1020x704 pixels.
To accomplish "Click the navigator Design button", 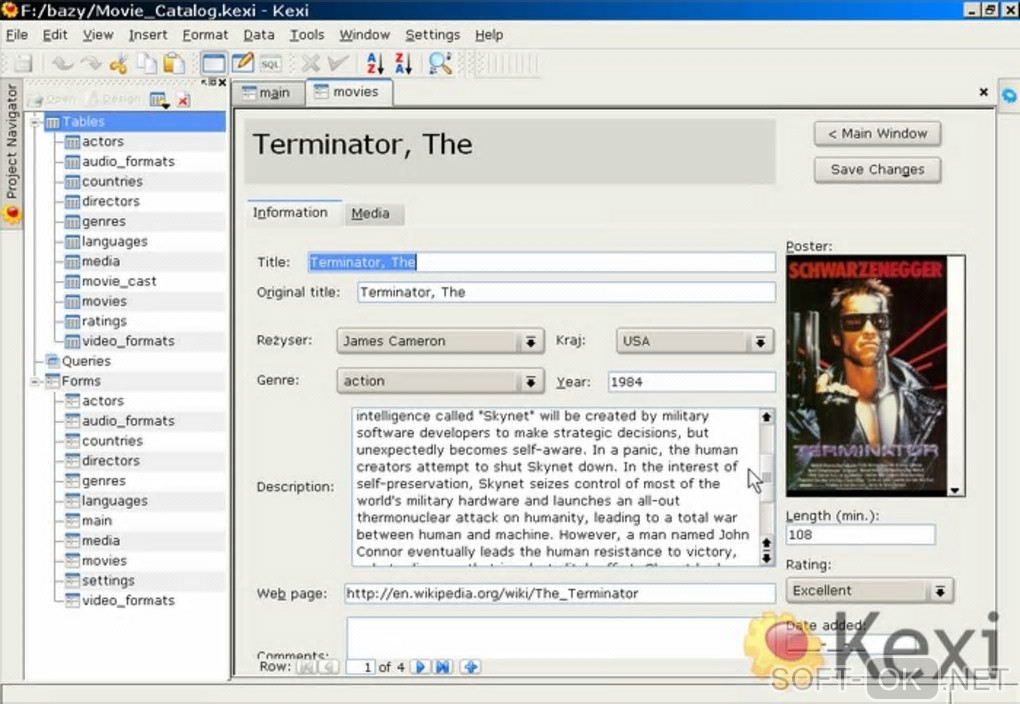I will pos(114,100).
